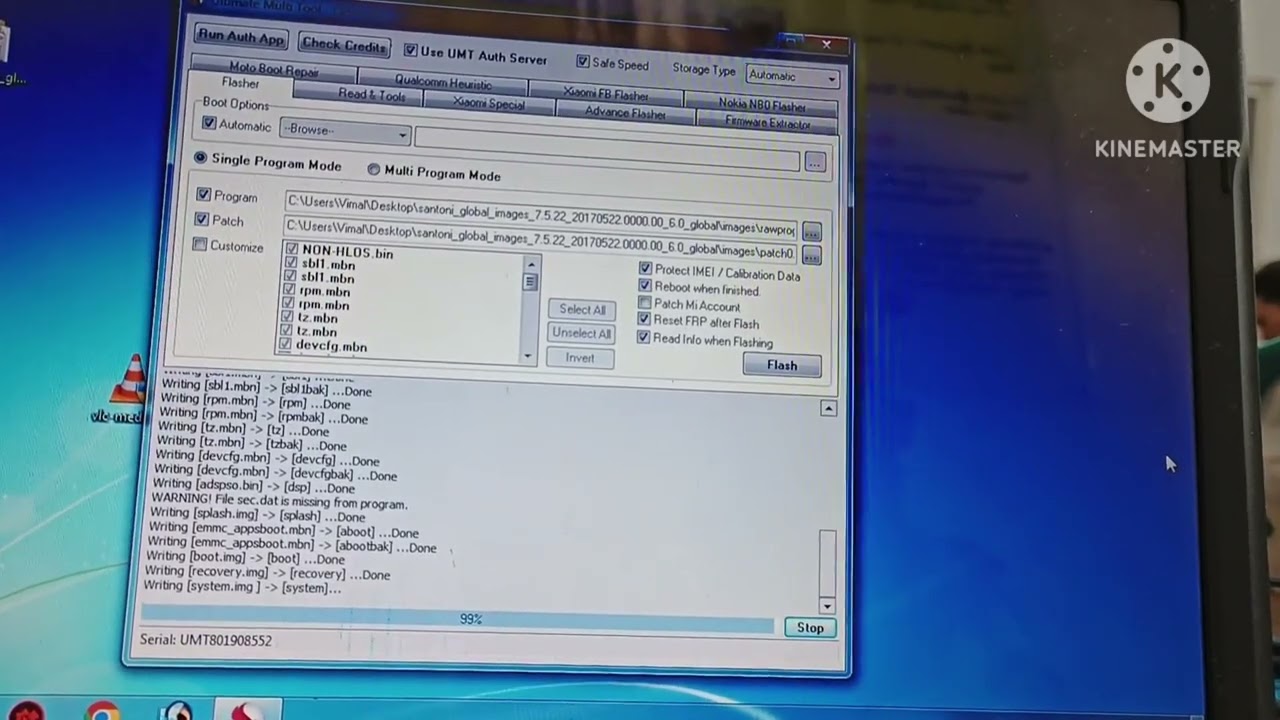Screen dimensions: 1280x720
Task: Open the Qualcomm Heuristic tab
Action: [x=443, y=82]
